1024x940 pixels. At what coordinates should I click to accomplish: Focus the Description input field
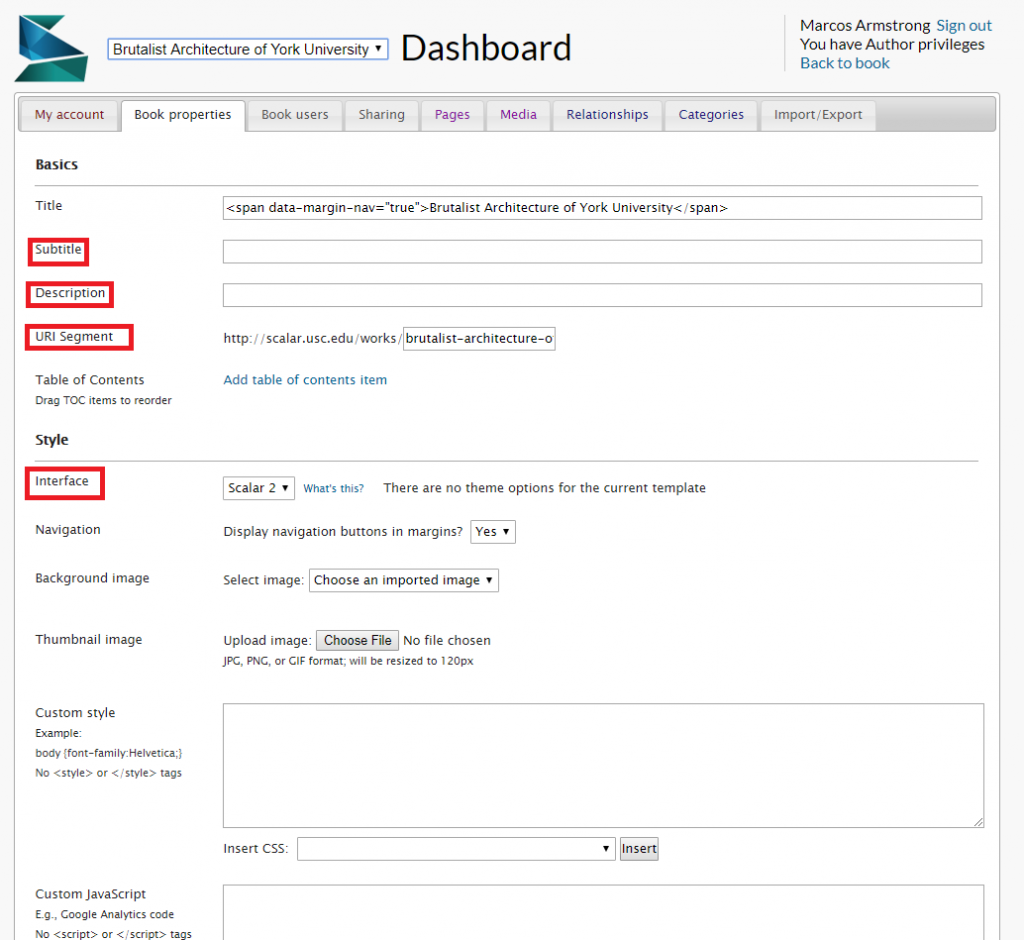(602, 295)
